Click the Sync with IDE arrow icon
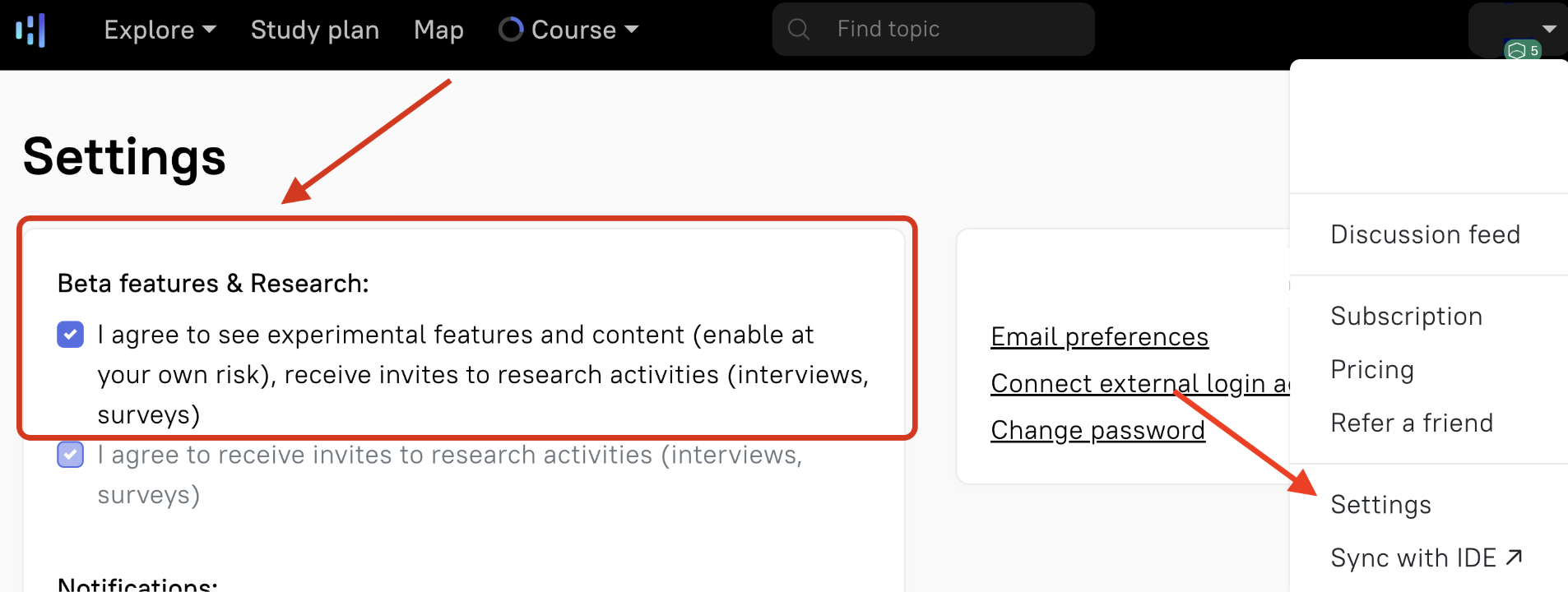Screen dimensions: 1568x592 [1514, 557]
